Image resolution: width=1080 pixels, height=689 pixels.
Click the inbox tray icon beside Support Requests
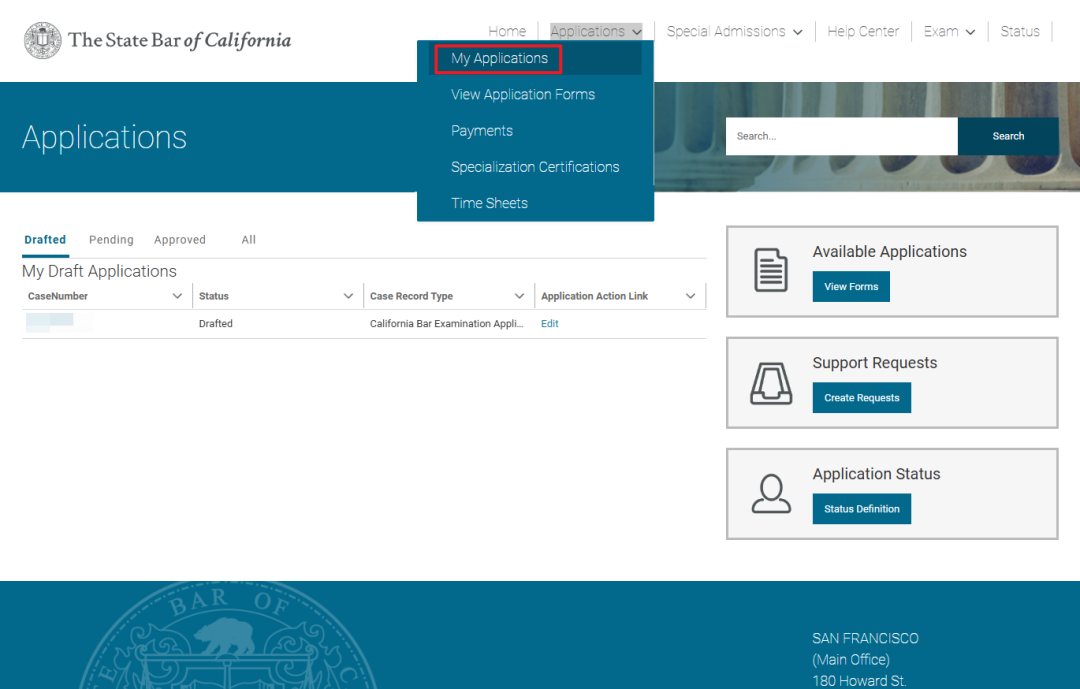(770, 382)
